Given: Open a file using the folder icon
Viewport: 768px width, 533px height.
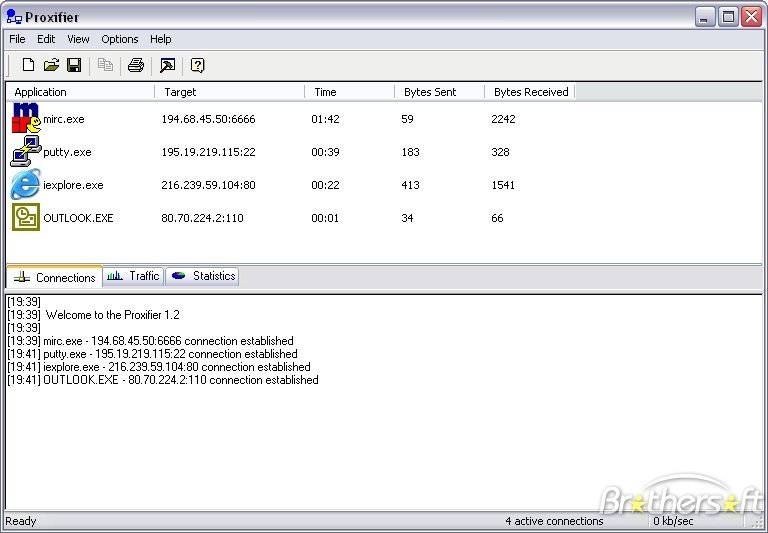Looking at the screenshot, I should coord(51,65).
